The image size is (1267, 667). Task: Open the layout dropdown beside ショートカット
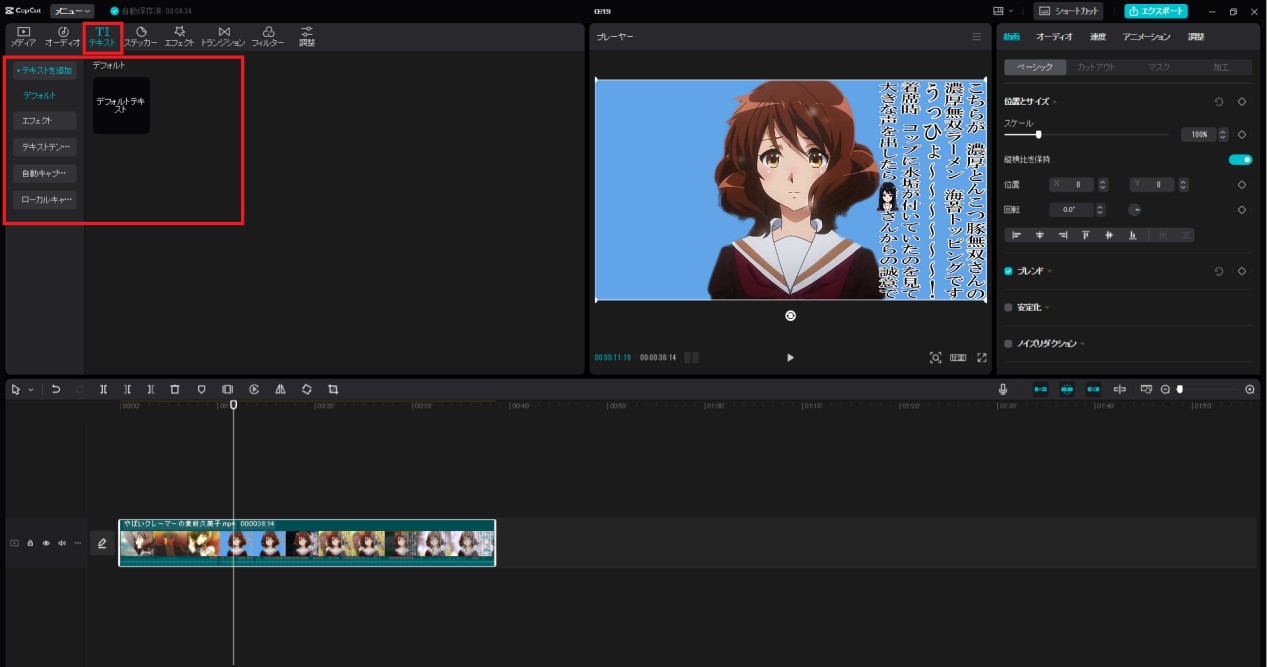[x=1002, y=11]
